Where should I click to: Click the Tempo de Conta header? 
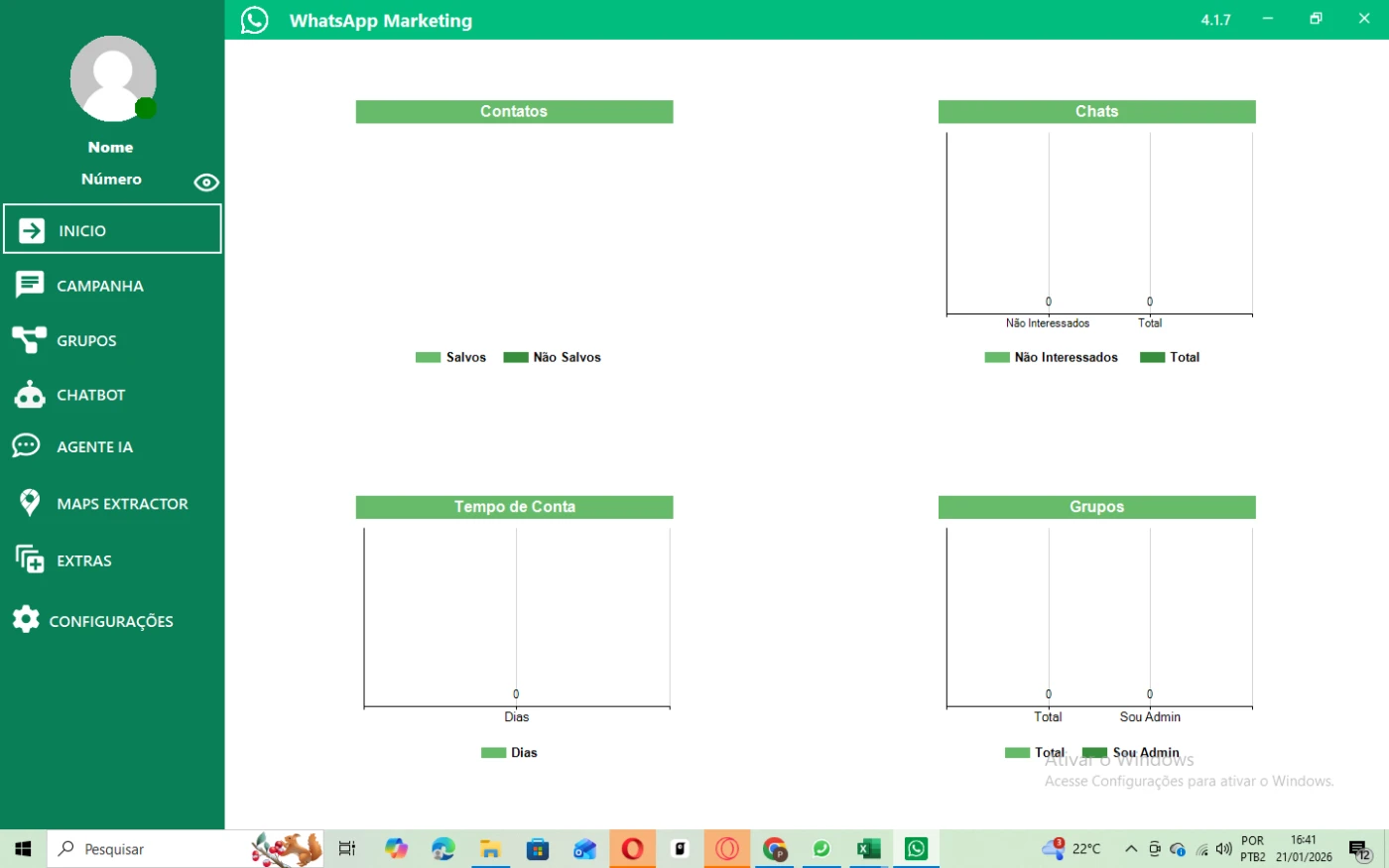click(x=514, y=507)
